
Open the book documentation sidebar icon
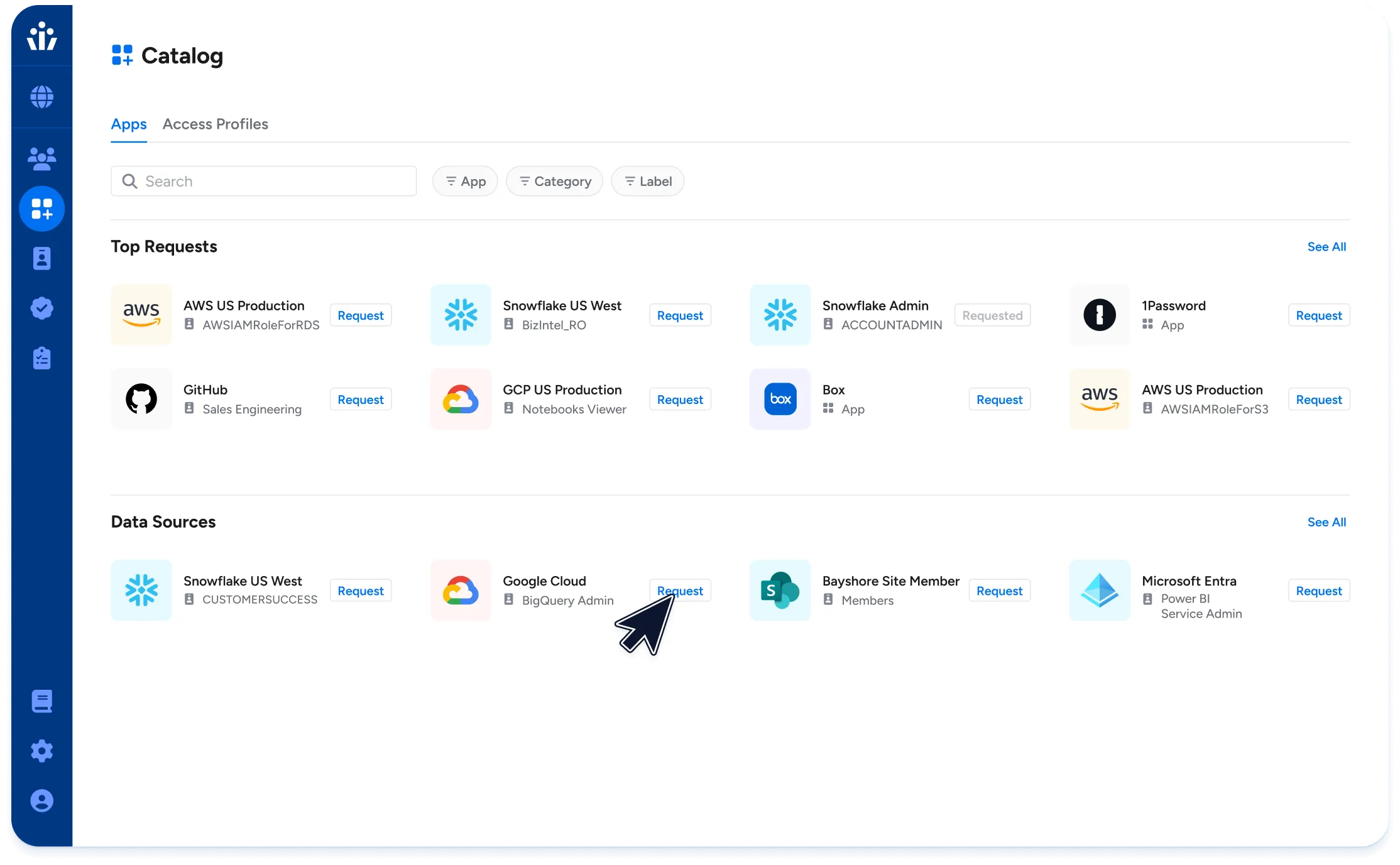41,701
